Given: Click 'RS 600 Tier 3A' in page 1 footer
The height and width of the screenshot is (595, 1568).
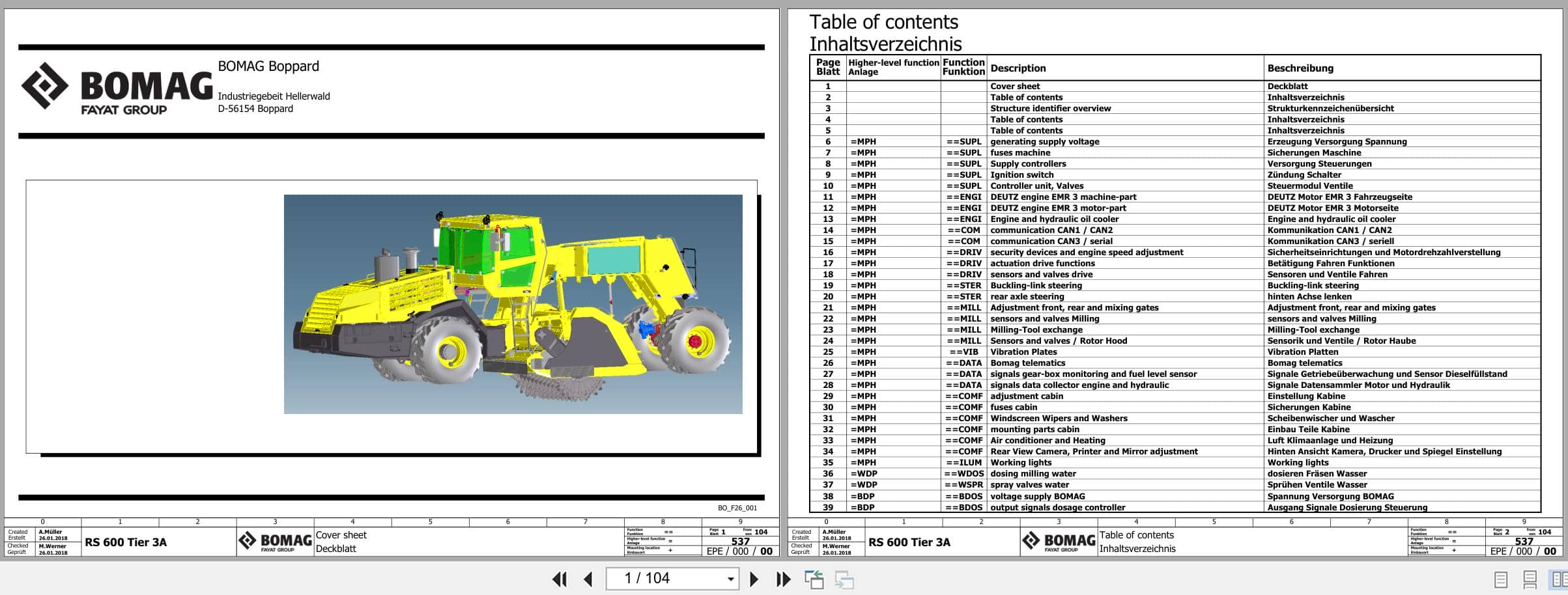Looking at the screenshot, I should pyautogui.click(x=126, y=542).
